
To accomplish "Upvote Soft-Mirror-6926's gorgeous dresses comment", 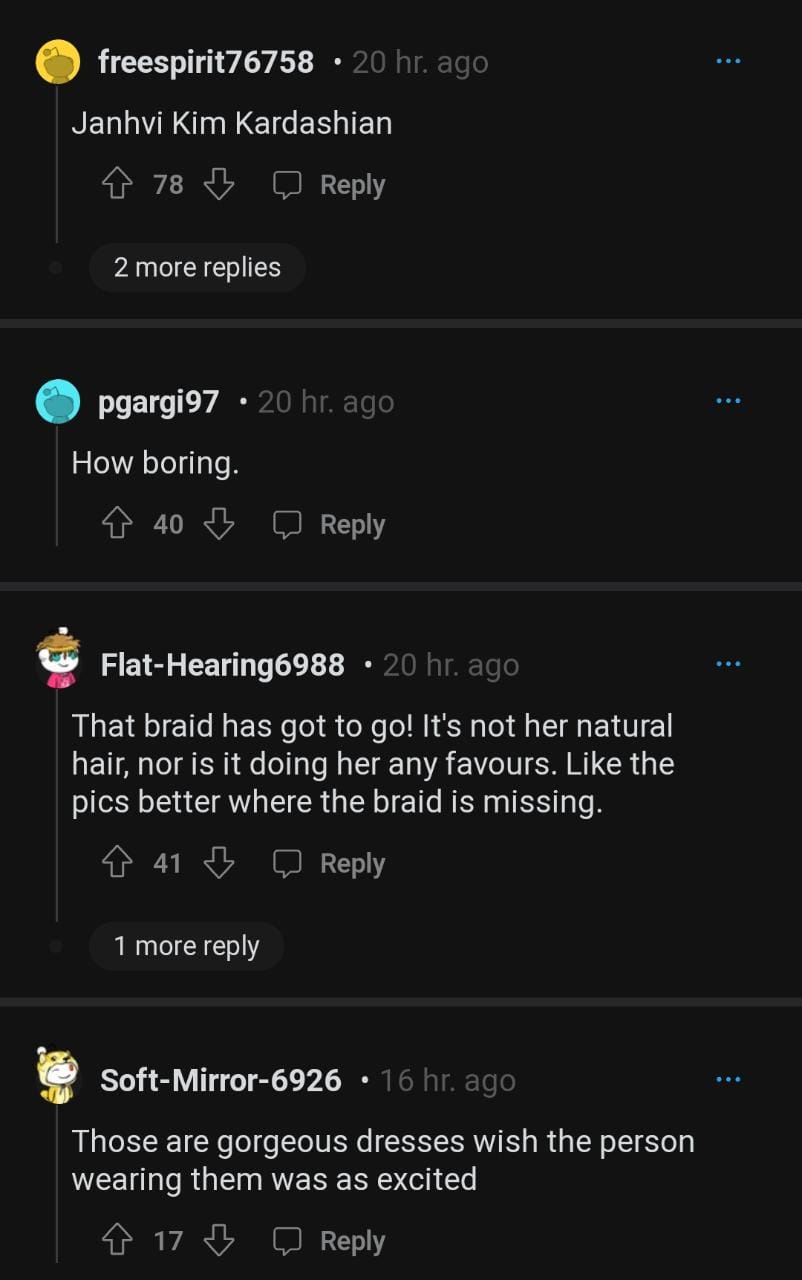I will coord(119,1241).
